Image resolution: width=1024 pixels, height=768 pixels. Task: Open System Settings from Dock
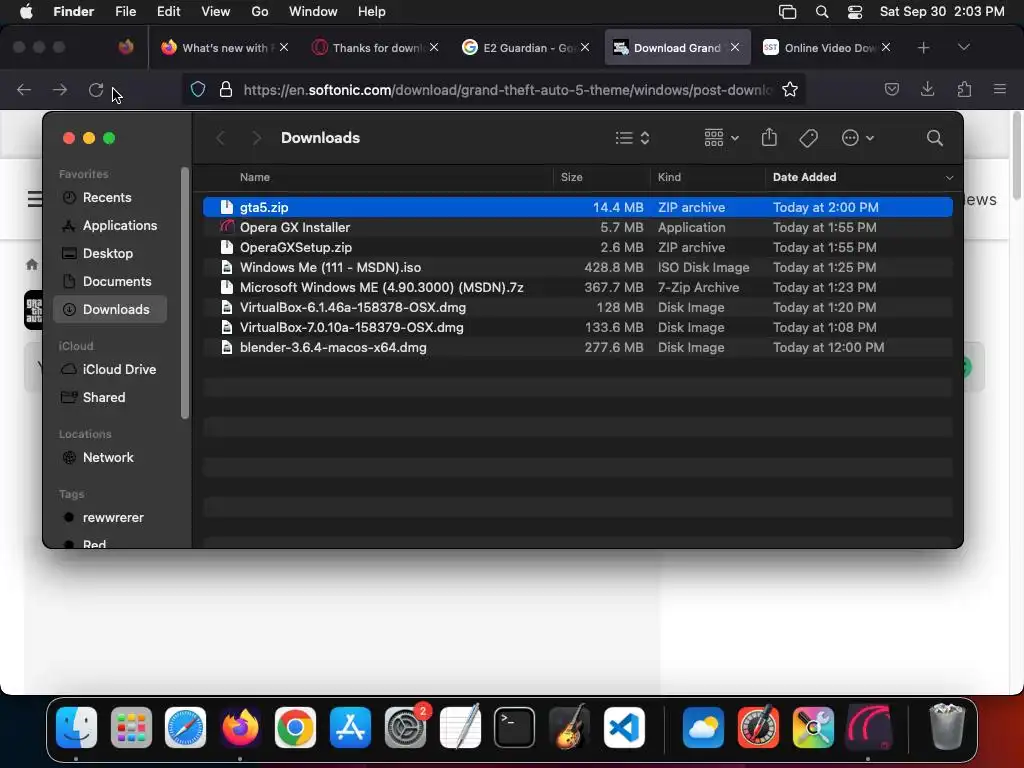tap(405, 727)
